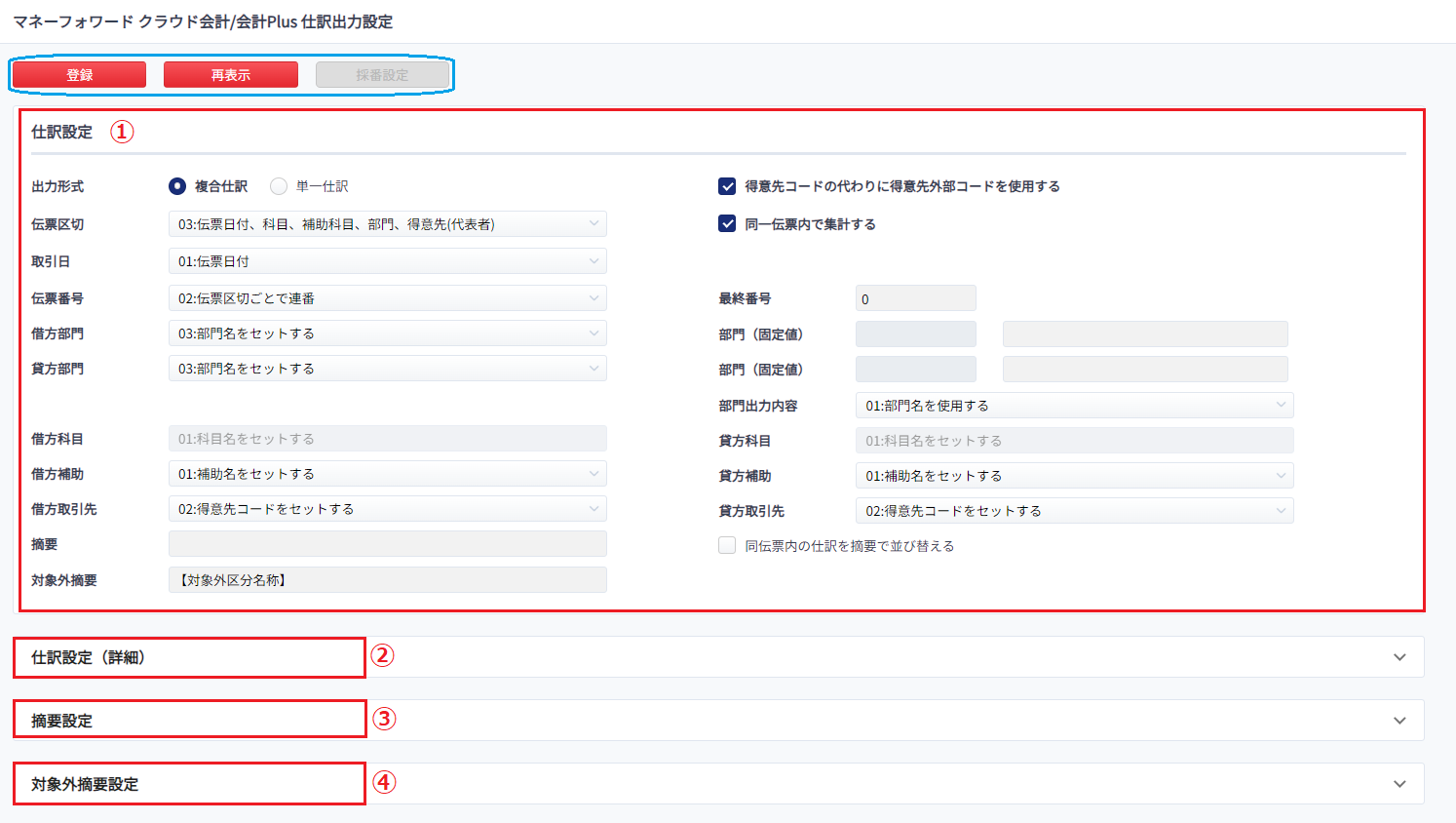Open the 借方部門 dropdown

tap(388, 333)
